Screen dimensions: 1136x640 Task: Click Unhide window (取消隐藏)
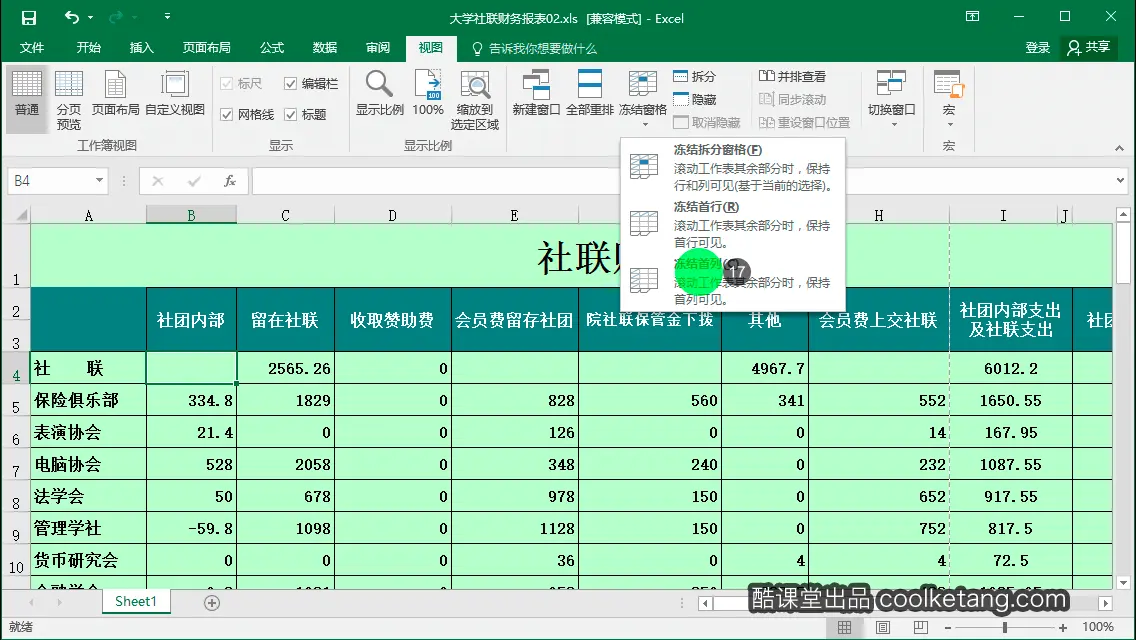click(706, 122)
